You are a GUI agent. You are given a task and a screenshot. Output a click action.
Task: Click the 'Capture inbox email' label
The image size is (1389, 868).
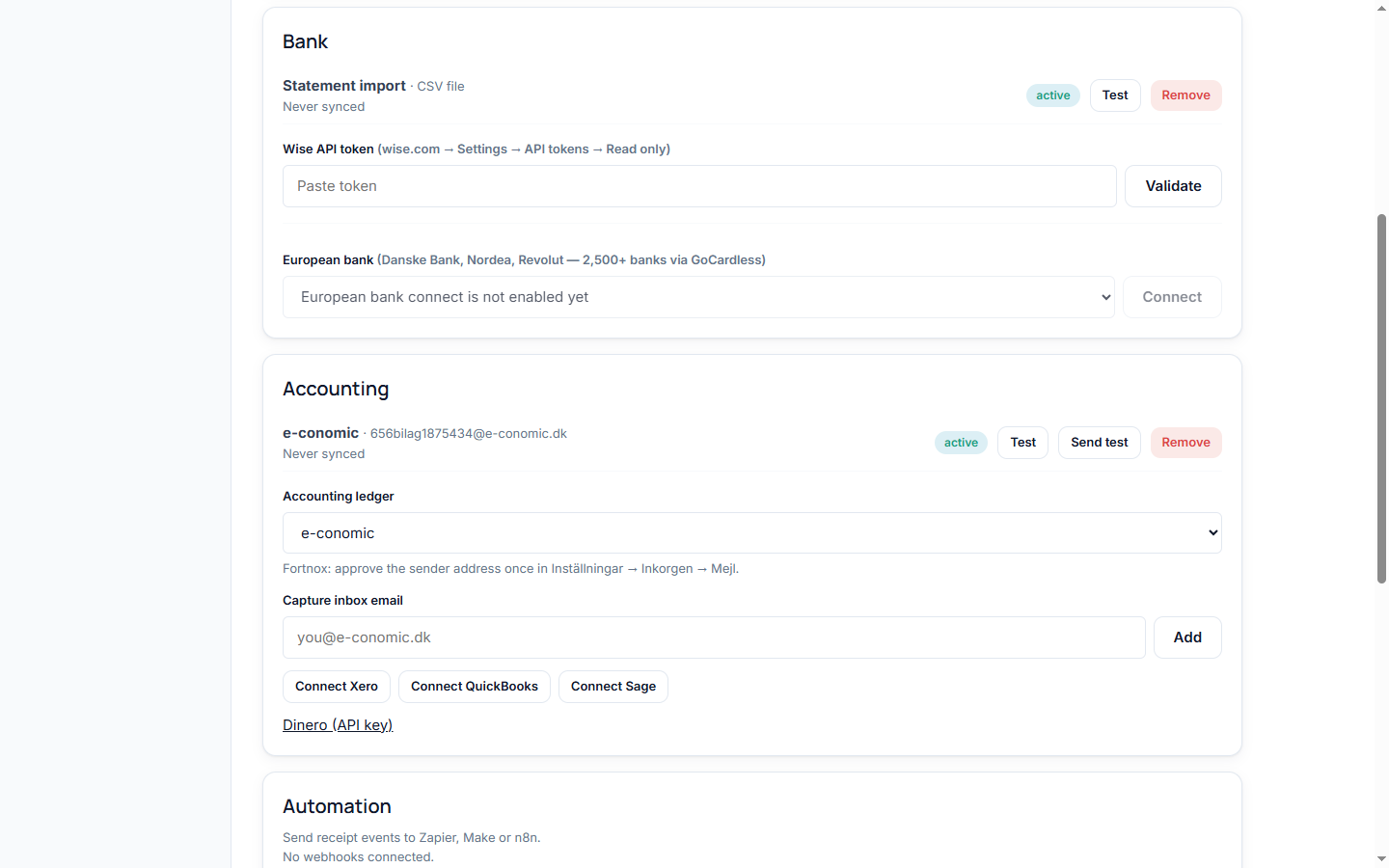[x=342, y=601]
